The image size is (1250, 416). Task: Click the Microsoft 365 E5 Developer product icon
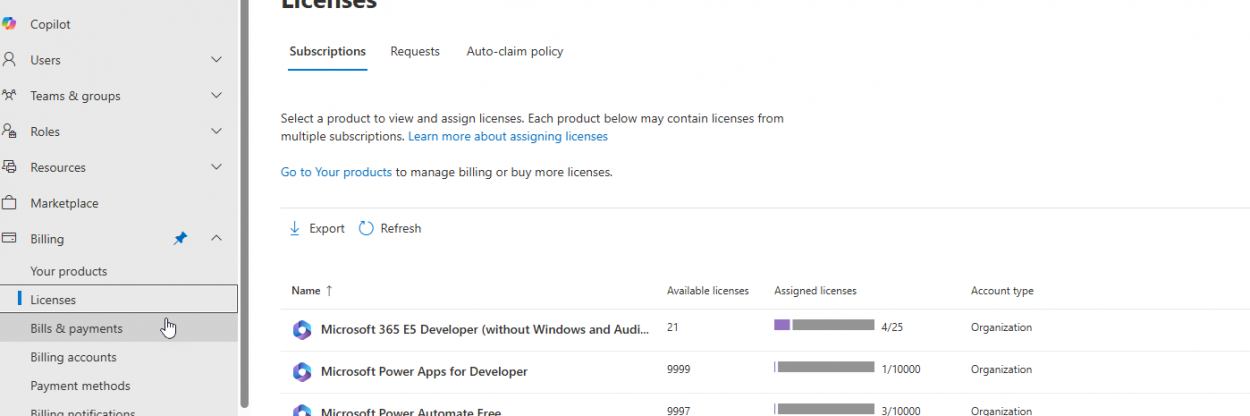pos(302,329)
